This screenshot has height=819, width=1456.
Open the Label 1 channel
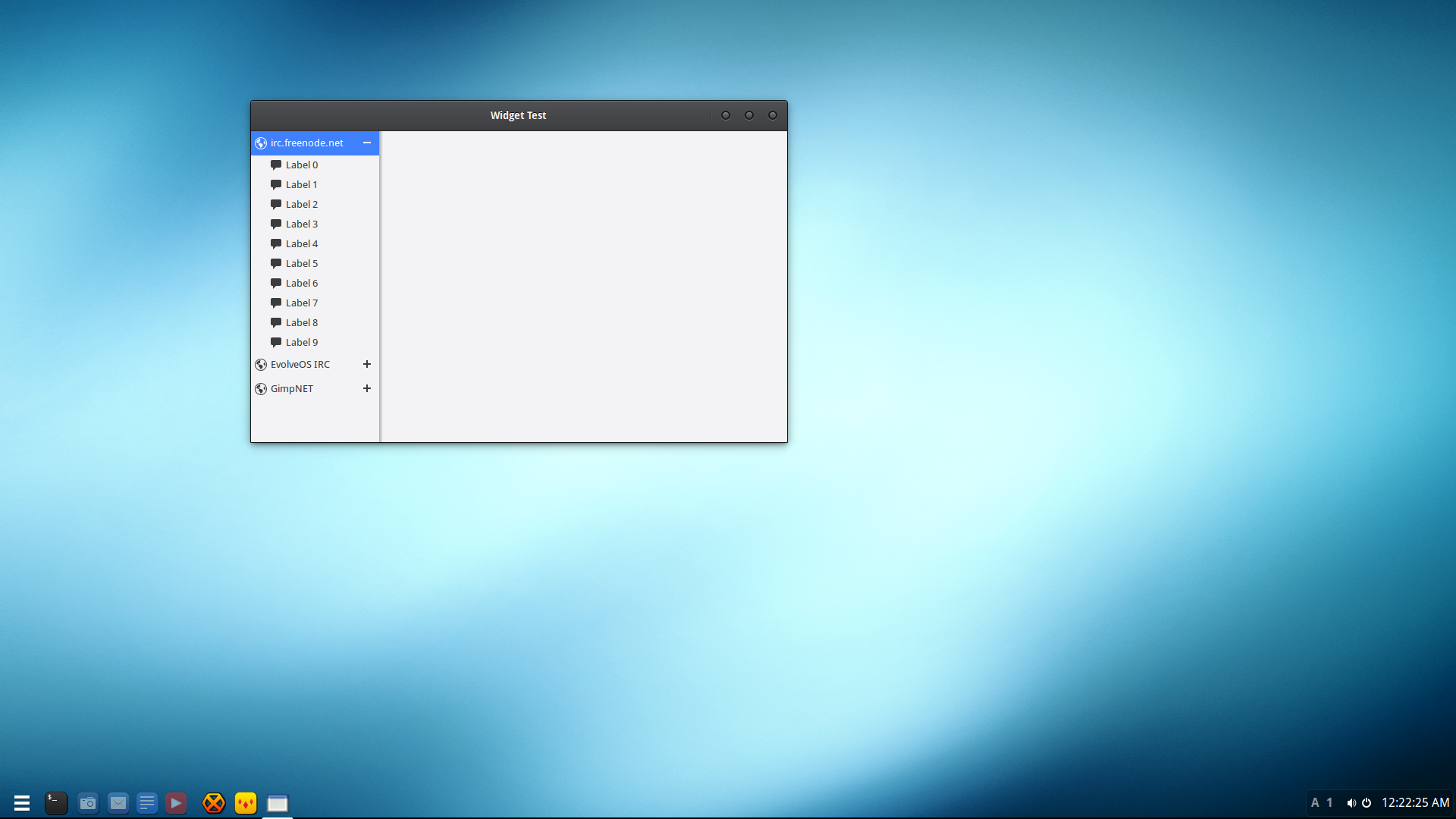click(x=315, y=184)
